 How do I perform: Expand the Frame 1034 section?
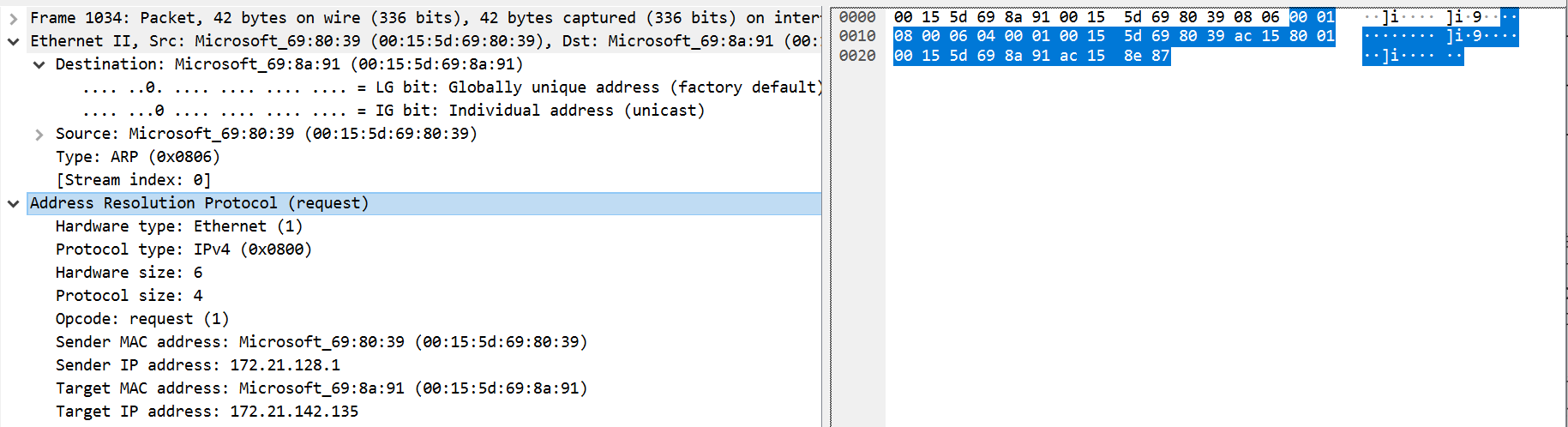tap(13, 18)
